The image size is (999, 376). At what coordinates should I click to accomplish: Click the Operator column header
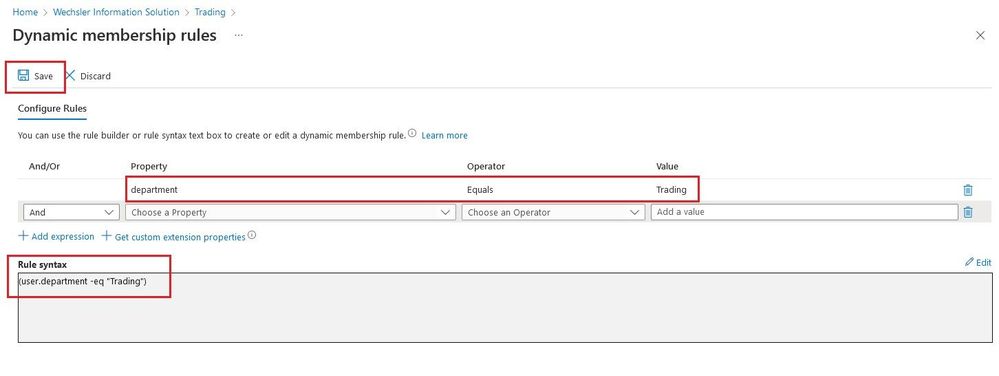(485, 166)
